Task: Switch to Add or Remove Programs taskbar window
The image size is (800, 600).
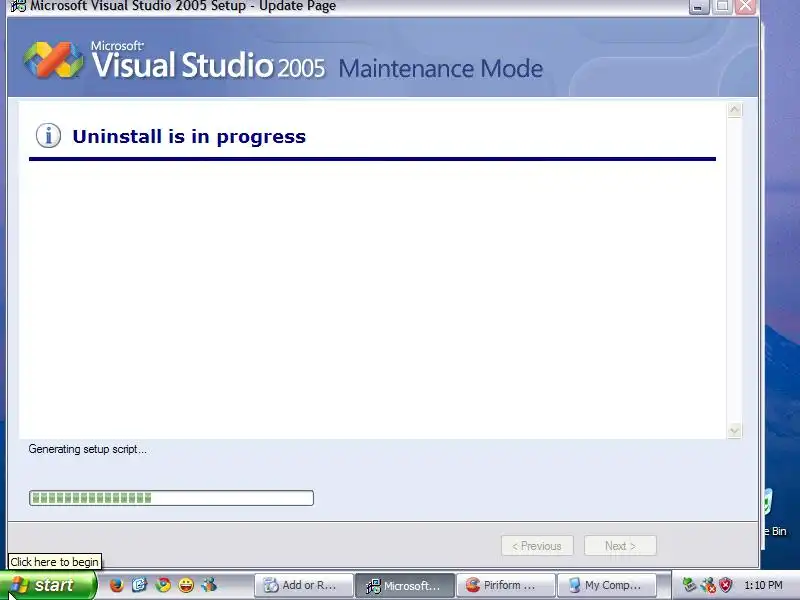Action: click(304, 585)
